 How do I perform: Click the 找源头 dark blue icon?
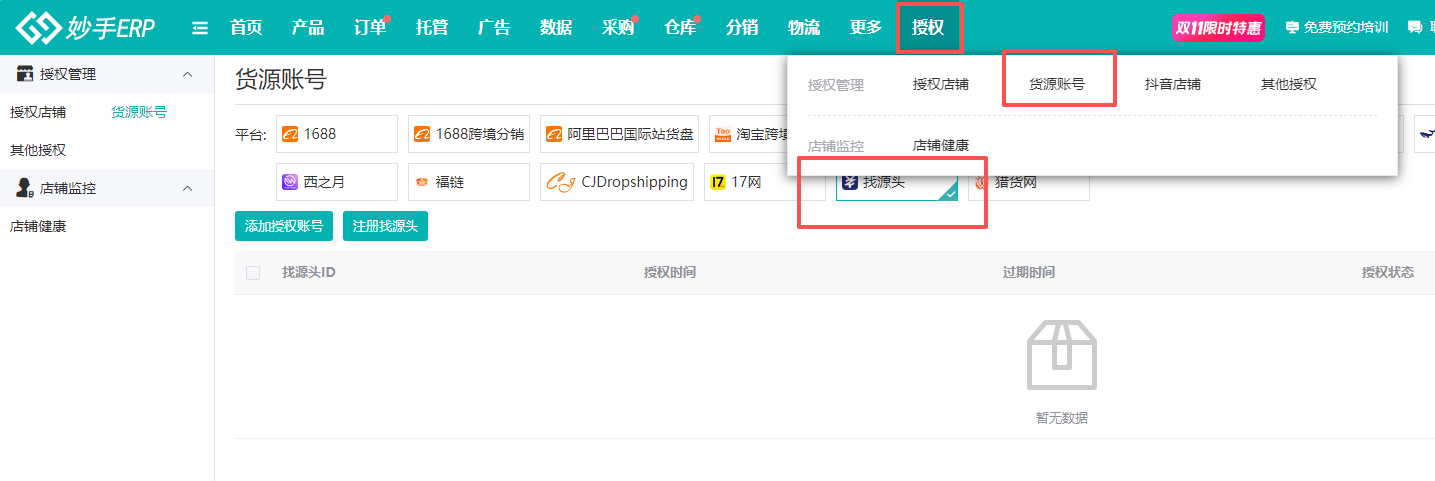pyautogui.click(x=850, y=182)
